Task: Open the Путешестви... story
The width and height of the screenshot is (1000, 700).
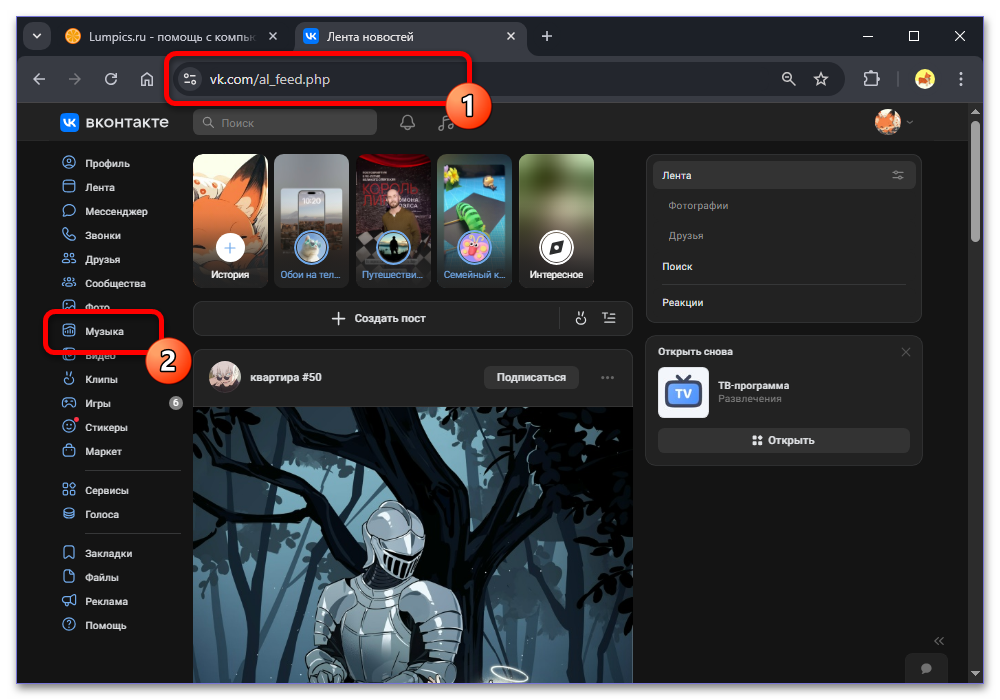Action: pos(393,221)
